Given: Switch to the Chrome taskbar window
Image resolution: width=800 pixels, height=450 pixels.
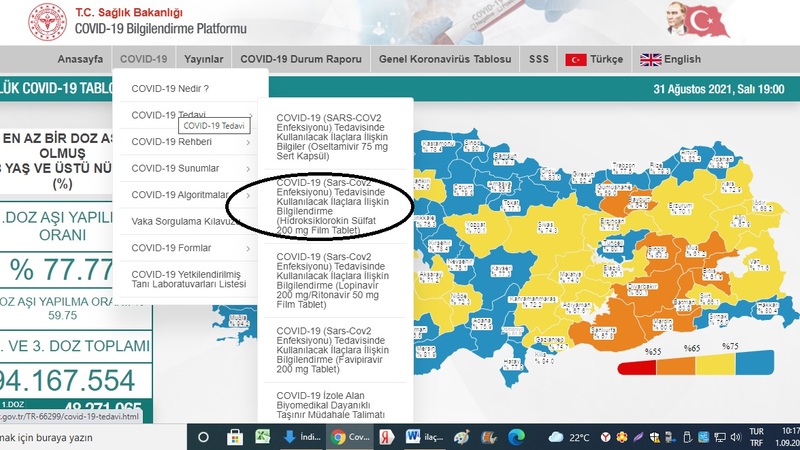Looking at the screenshot, I should click(x=352, y=437).
